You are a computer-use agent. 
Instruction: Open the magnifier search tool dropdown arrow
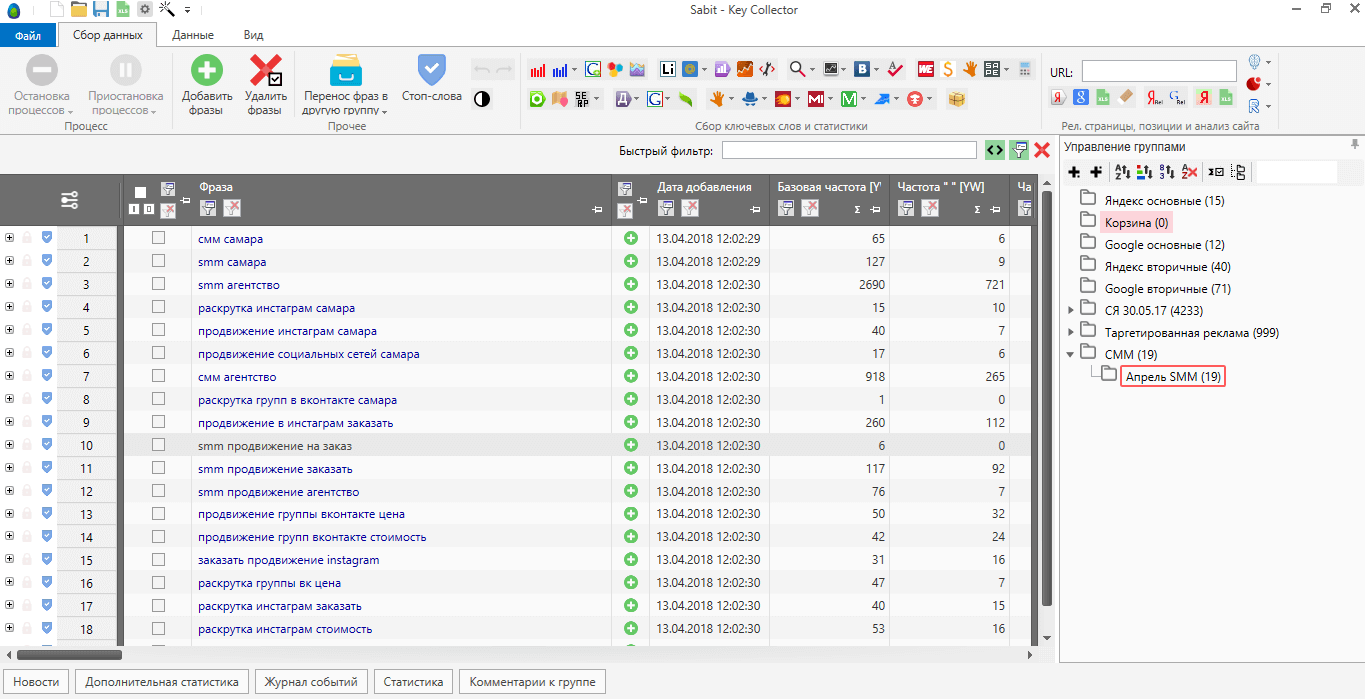(813, 70)
